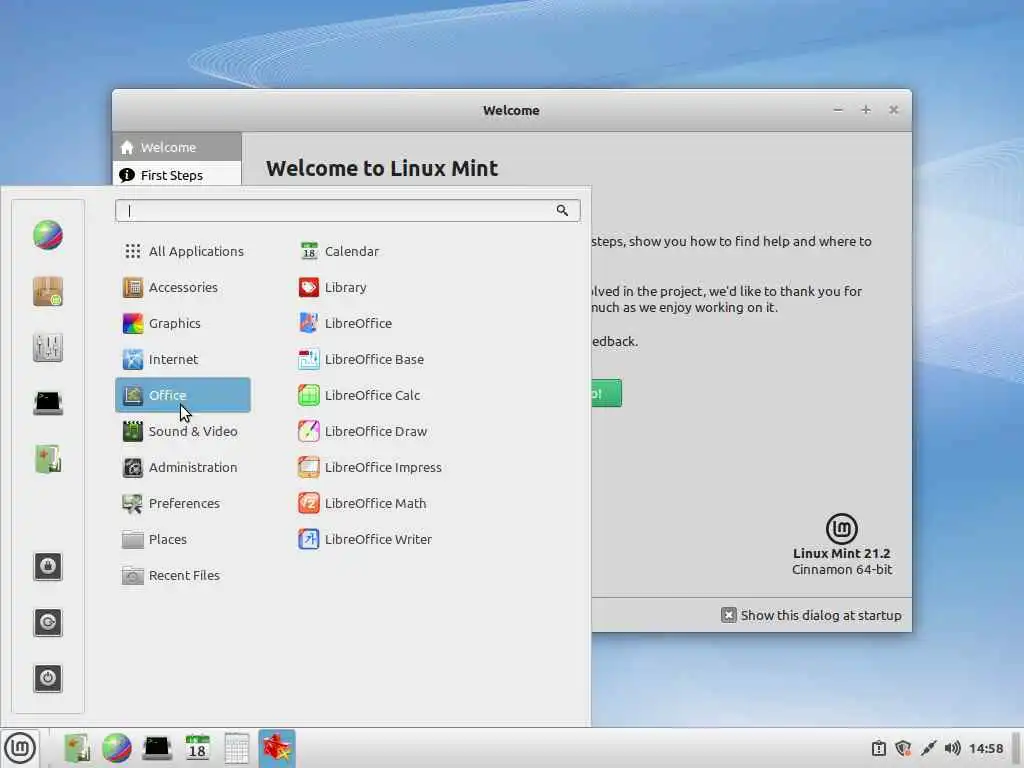Open Terminal launcher on the taskbar
1024x768 pixels.
[x=157, y=748]
